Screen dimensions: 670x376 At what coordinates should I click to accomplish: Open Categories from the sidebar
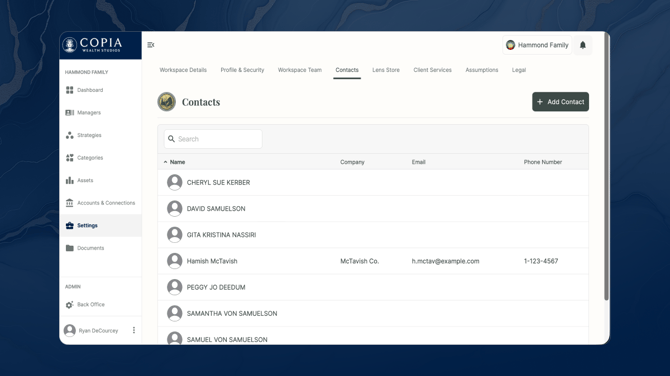90,158
